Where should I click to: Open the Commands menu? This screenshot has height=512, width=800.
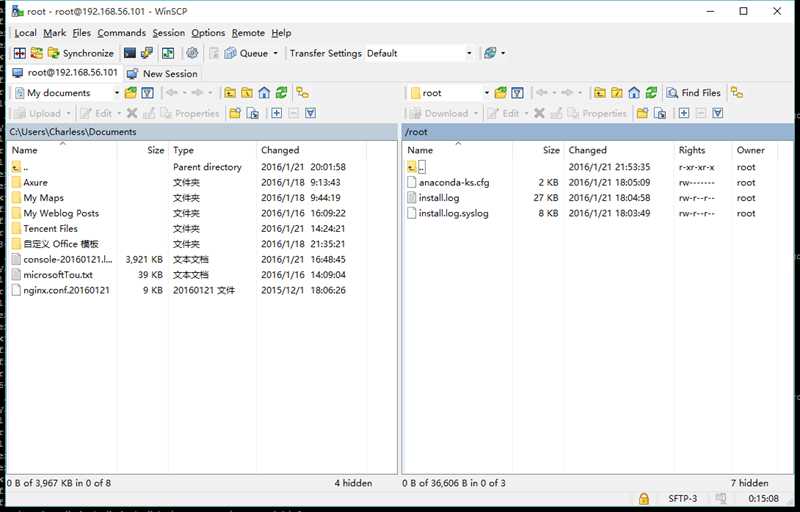tap(121, 33)
